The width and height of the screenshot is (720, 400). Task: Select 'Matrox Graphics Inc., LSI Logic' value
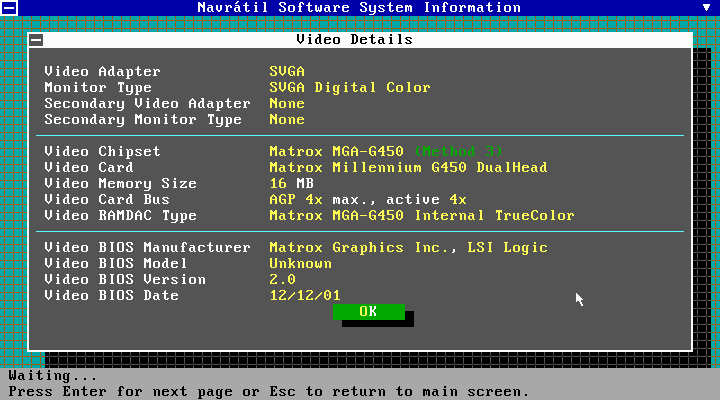click(x=409, y=248)
